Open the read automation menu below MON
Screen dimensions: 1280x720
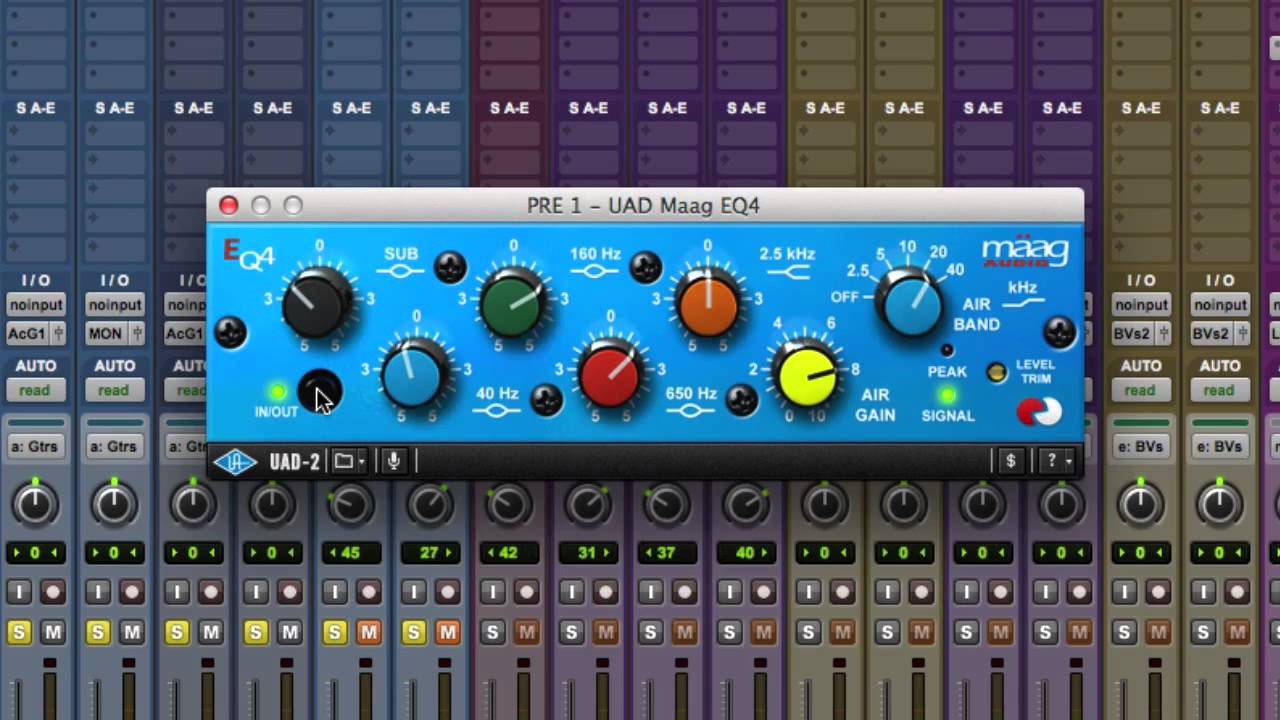pyautogui.click(x=114, y=390)
